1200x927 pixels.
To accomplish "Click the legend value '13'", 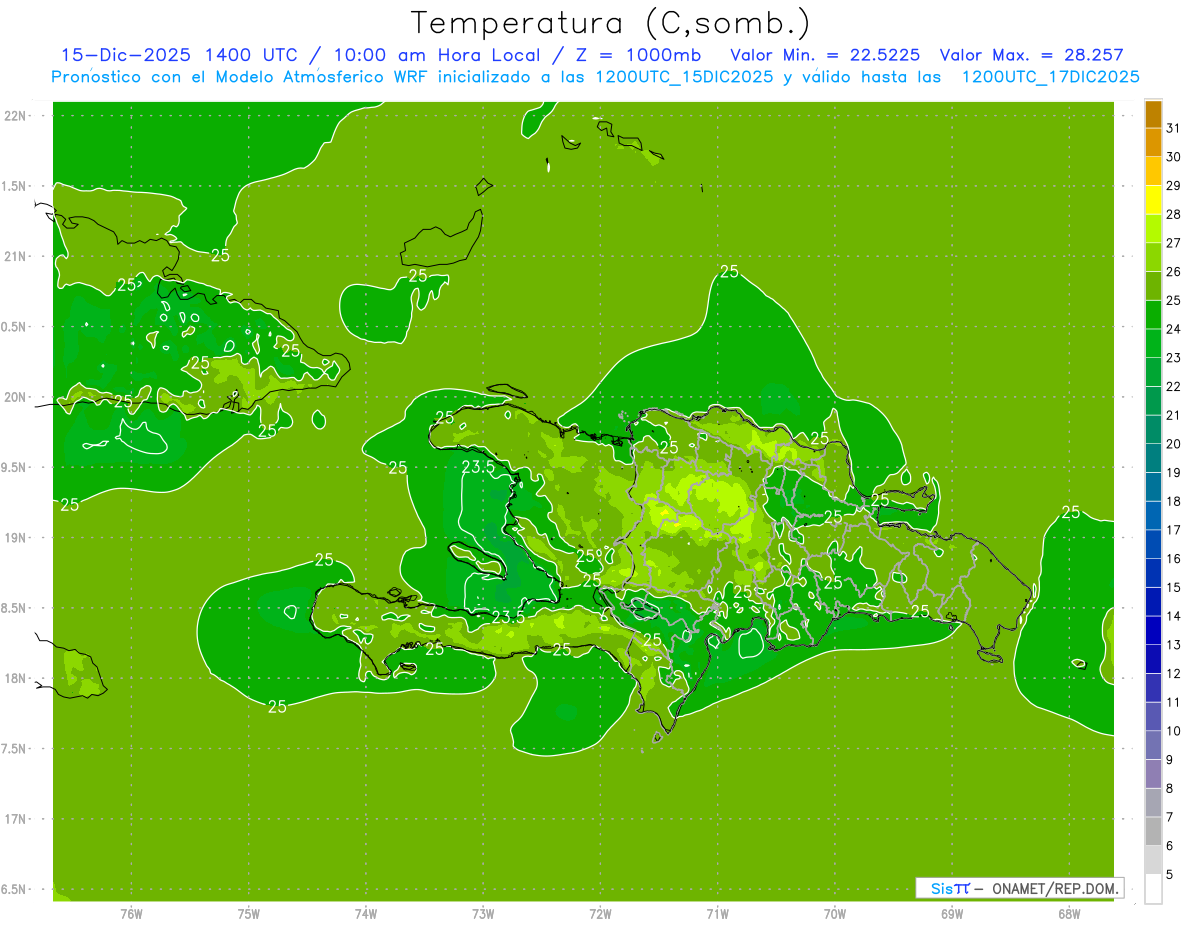I will click(1173, 645).
